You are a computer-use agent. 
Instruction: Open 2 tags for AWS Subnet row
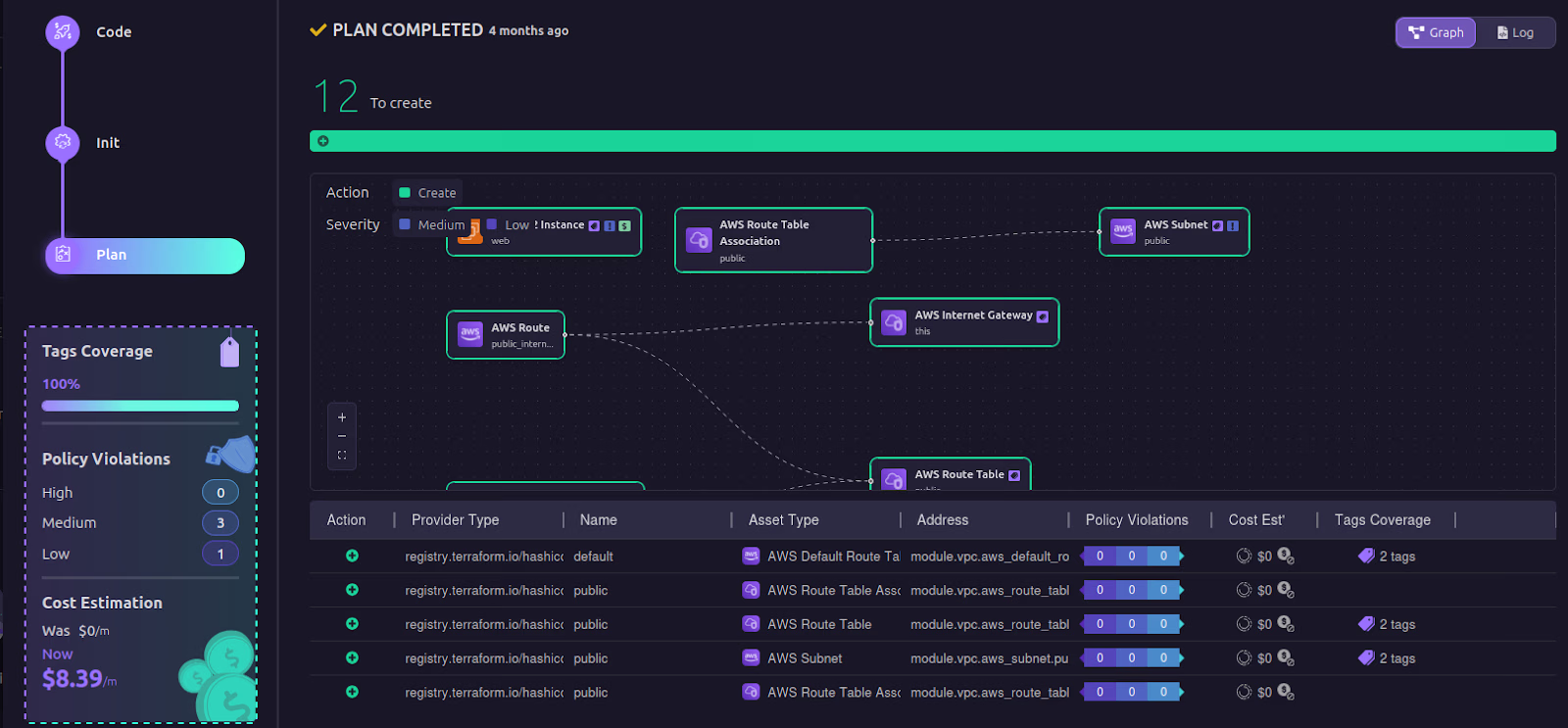click(1387, 658)
